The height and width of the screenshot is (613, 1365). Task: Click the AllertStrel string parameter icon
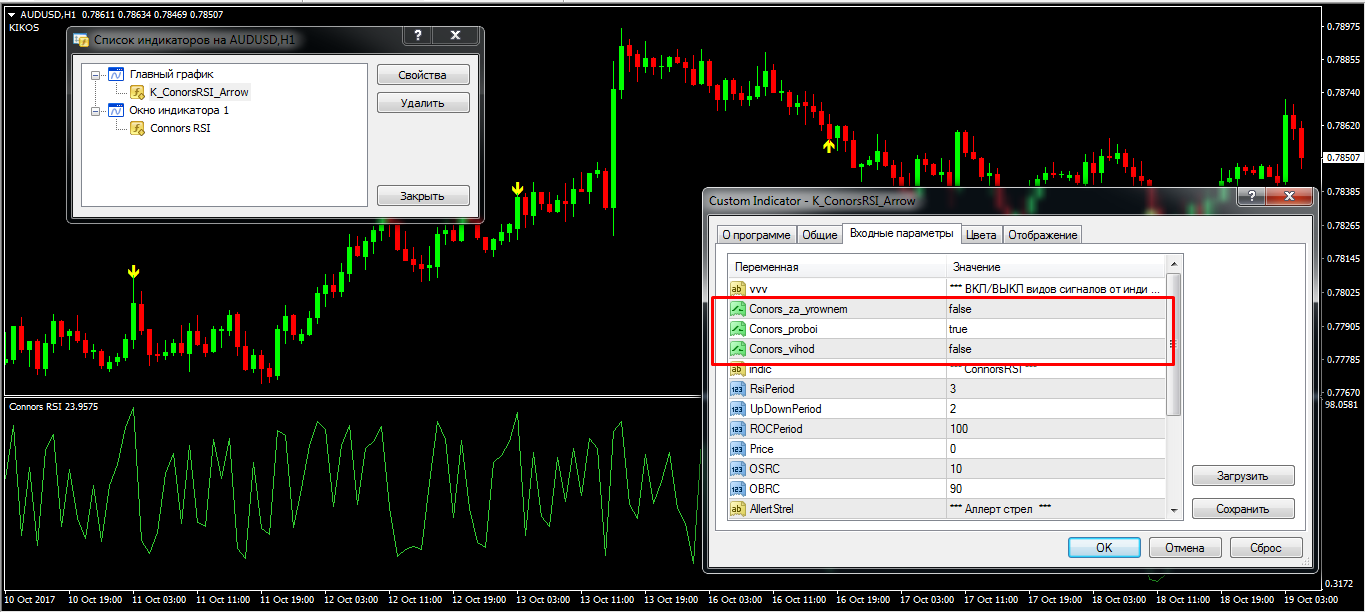click(738, 509)
